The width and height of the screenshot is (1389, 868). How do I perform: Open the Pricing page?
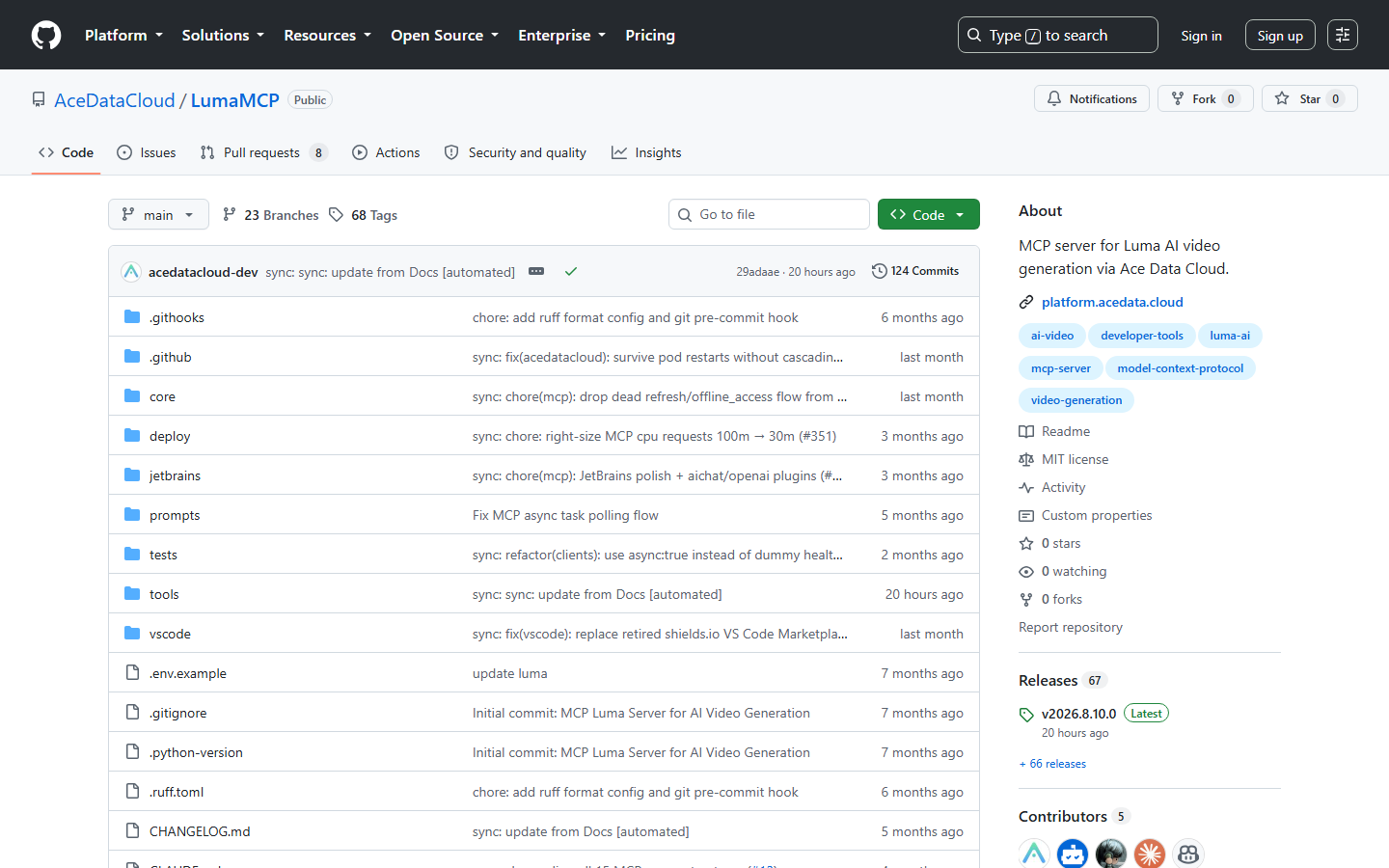click(650, 35)
